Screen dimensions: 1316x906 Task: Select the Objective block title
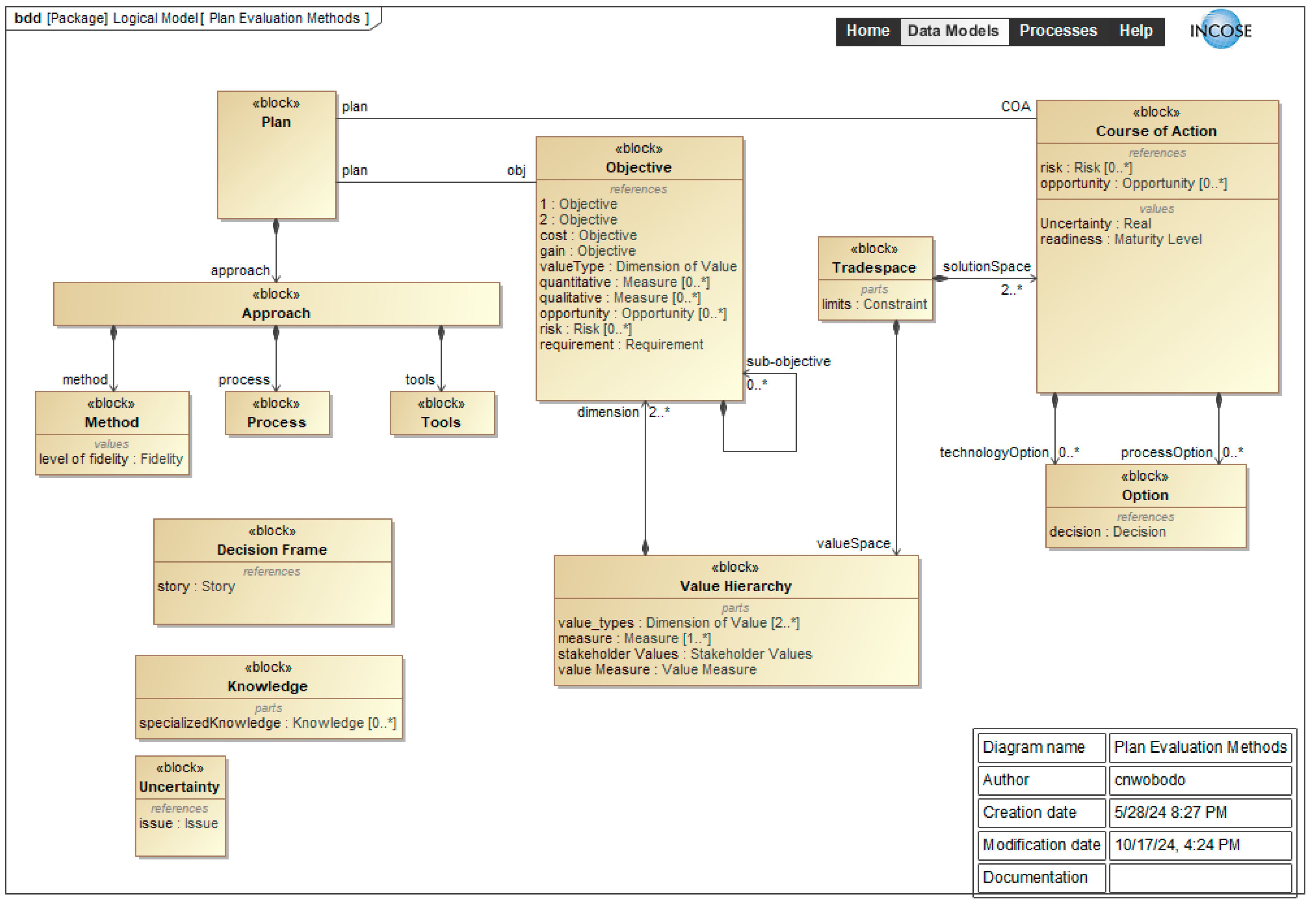click(639, 167)
